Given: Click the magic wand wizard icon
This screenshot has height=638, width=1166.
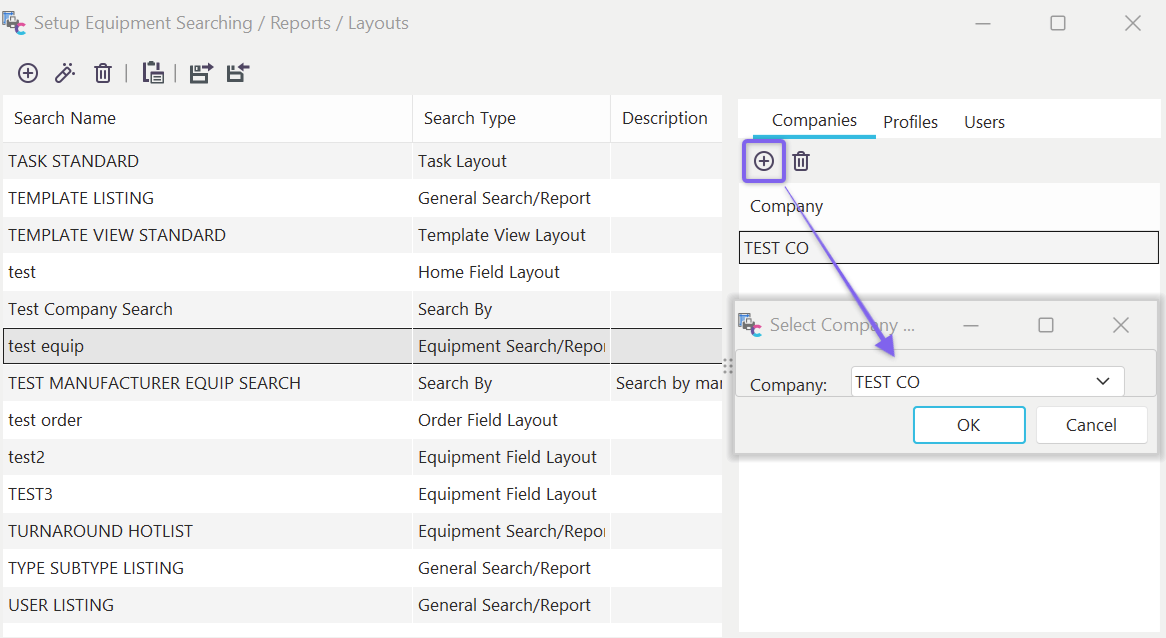Looking at the screenshot, I should coord(65,73).
